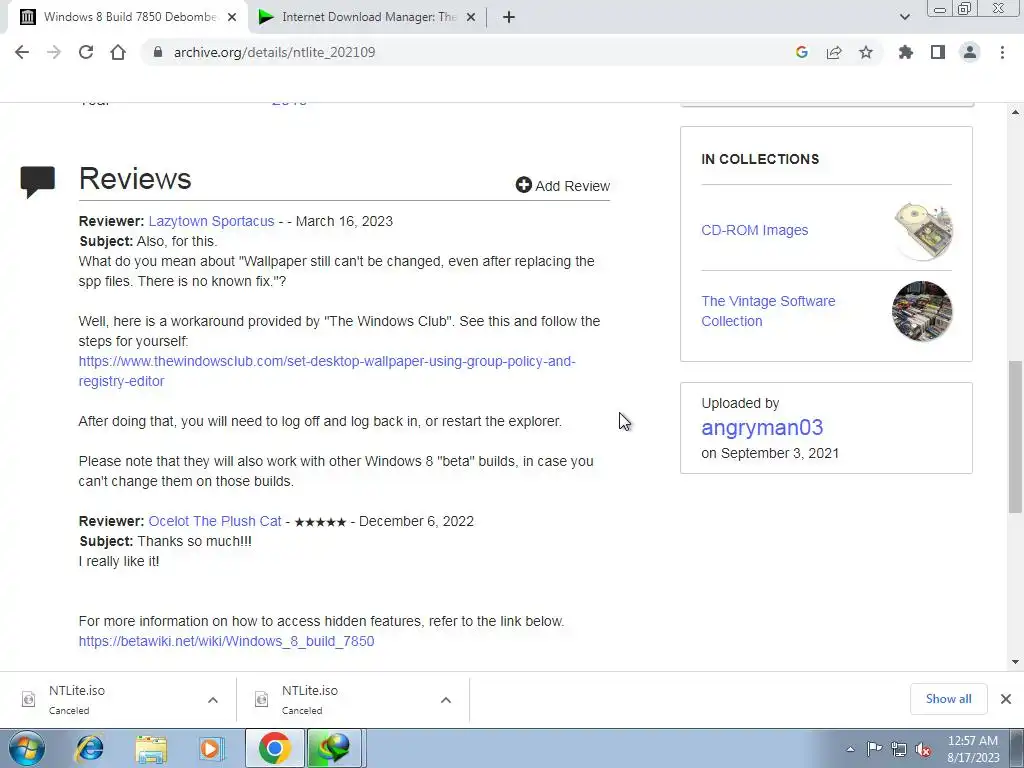This screenshot has width=1024, height=768.
Task: Click the Vintage Software Collection thumbnail
Action: [x=922, y=311]
